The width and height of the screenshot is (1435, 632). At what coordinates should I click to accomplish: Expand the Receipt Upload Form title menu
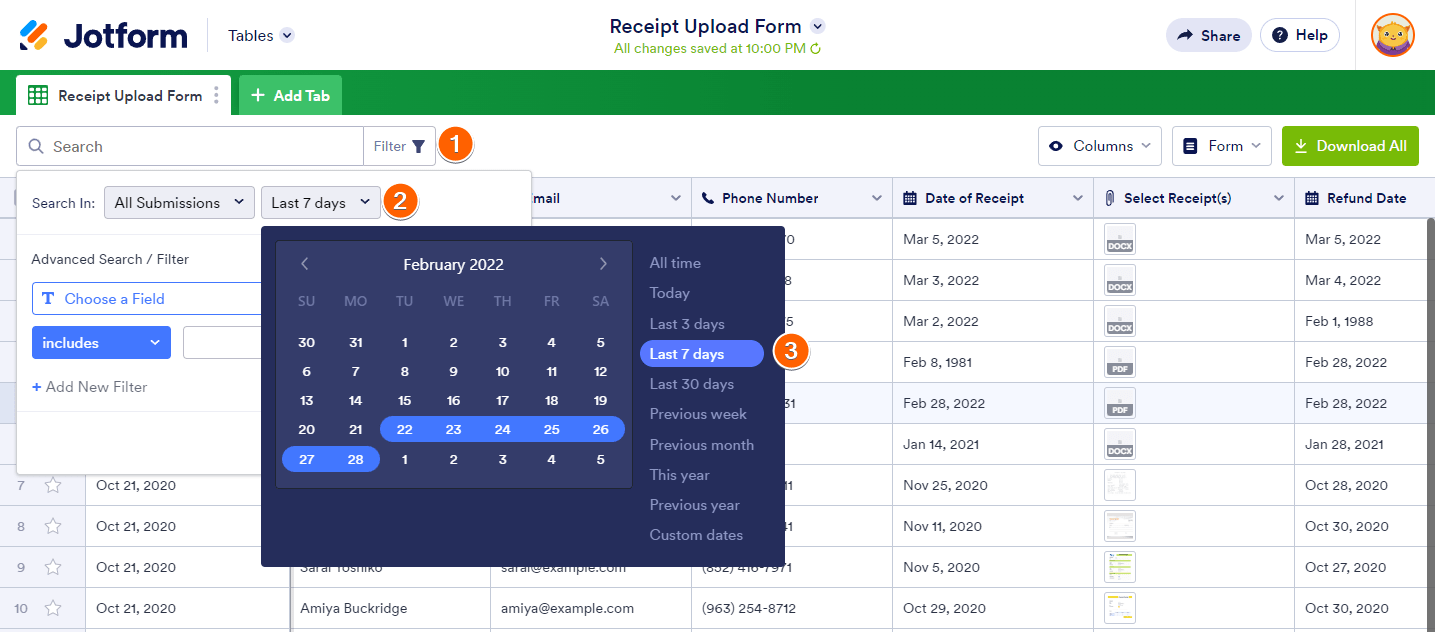point(818,26)
